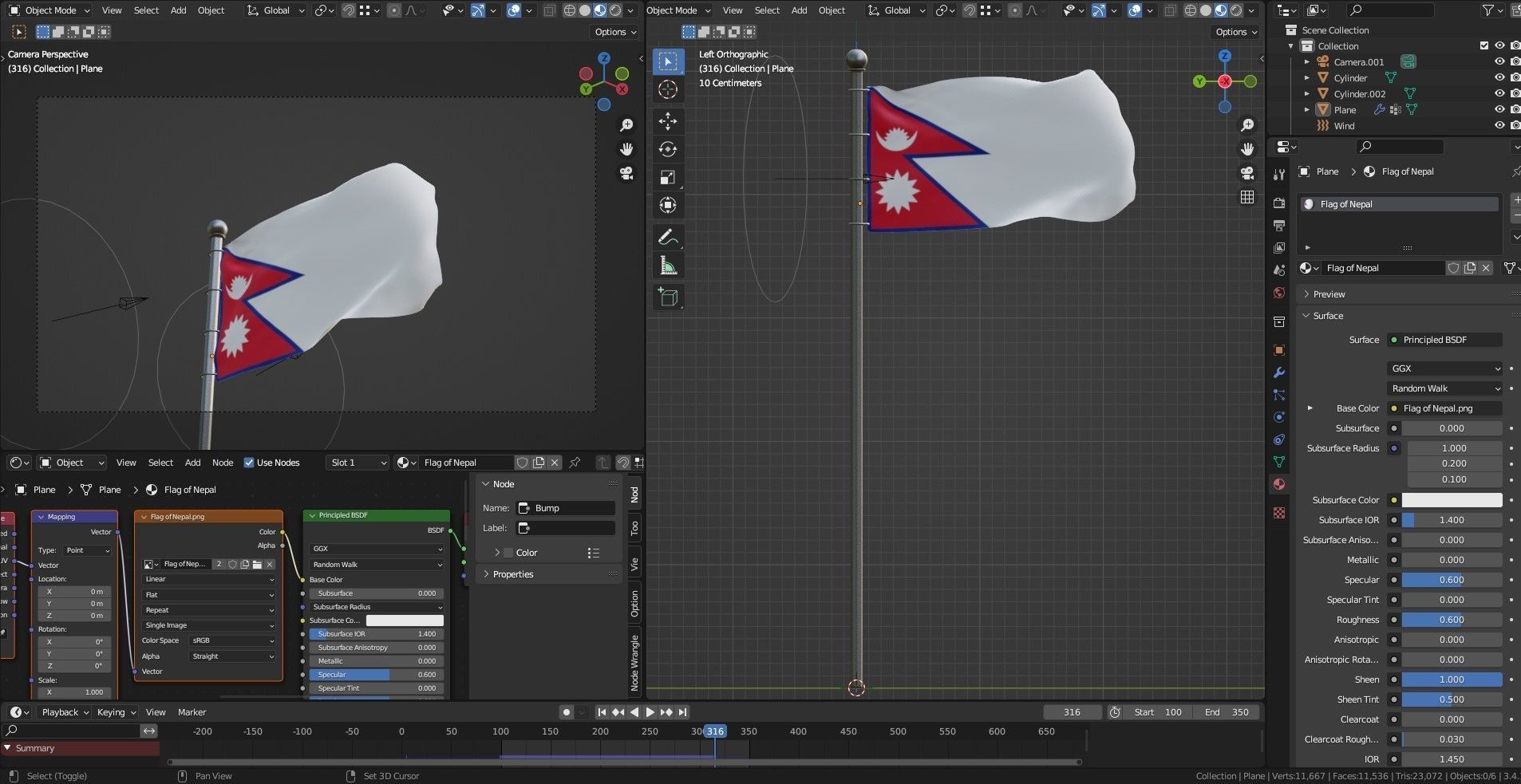Open the Add menu in the left viewport
The image size is (1521, 784).
click(177, 10)
